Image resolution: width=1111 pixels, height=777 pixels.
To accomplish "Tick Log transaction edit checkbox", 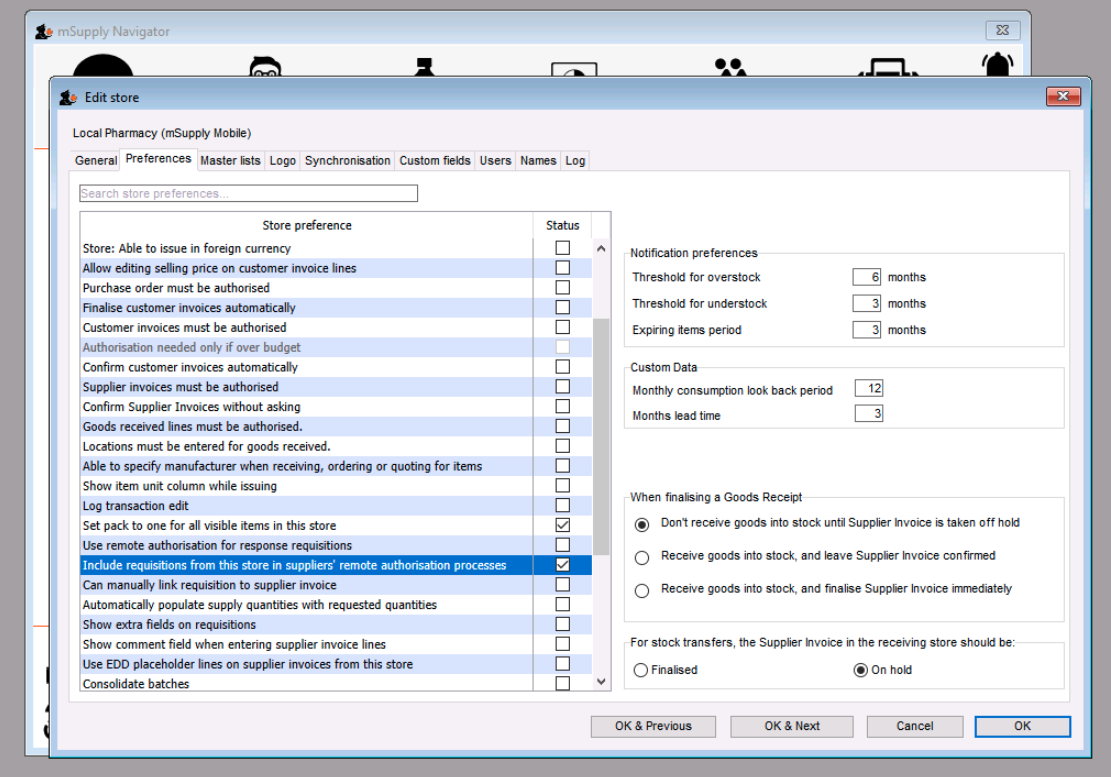I will (563, 506).
